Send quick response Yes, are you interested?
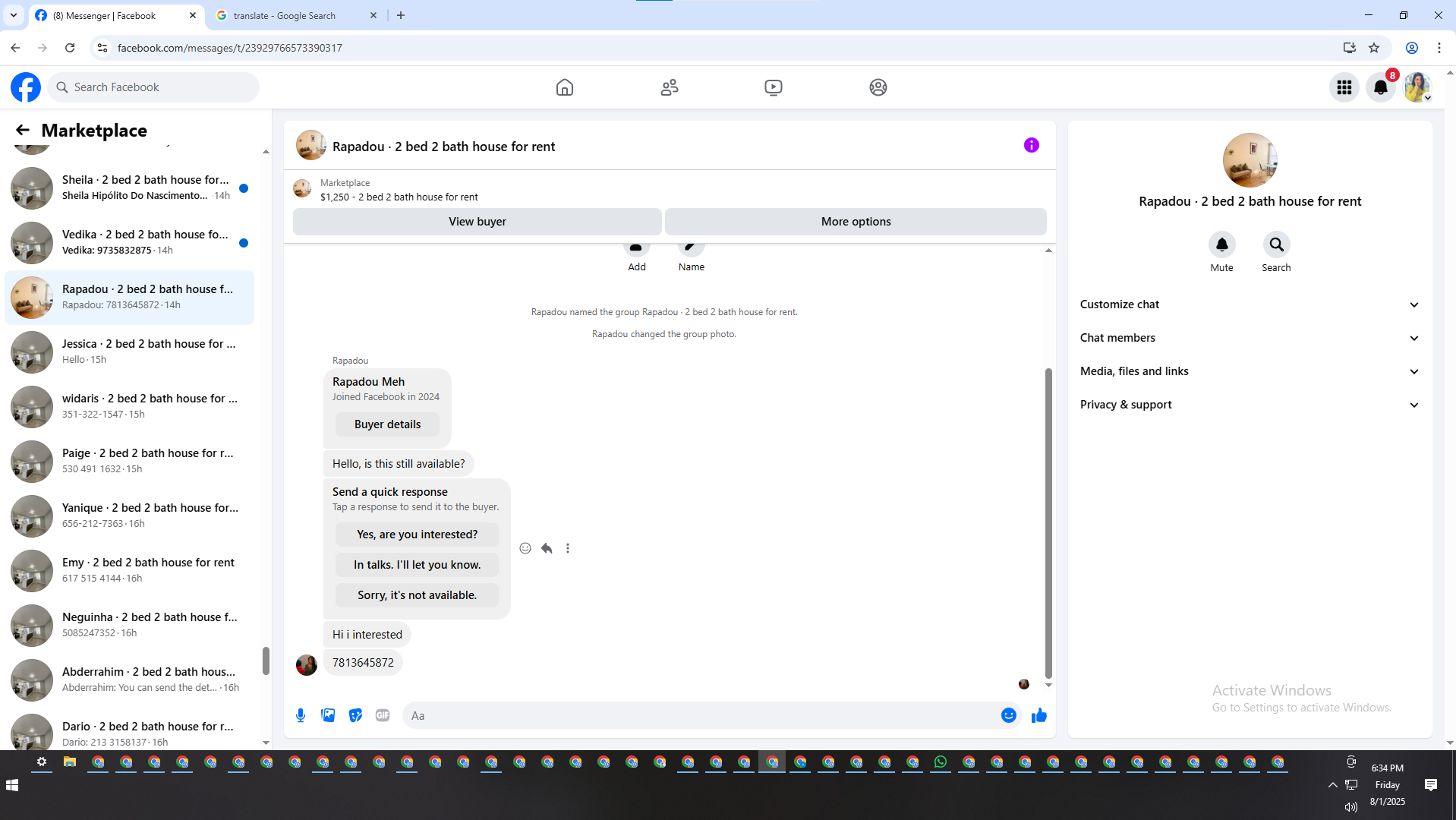Screen dimensions: 1456x820 tap(417, 535)
